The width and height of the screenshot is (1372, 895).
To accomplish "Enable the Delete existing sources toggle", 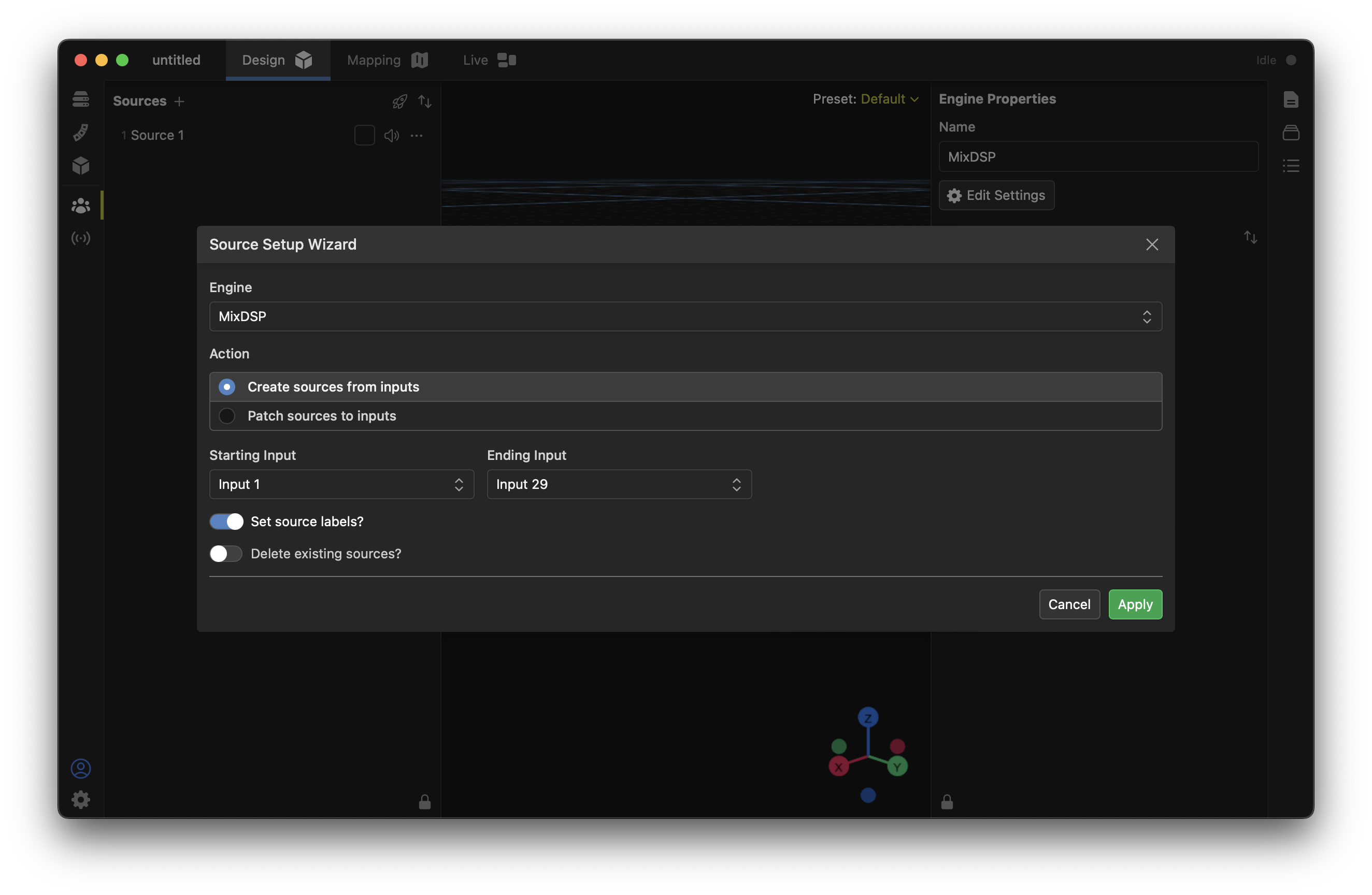I will click(x=226, y=554).
